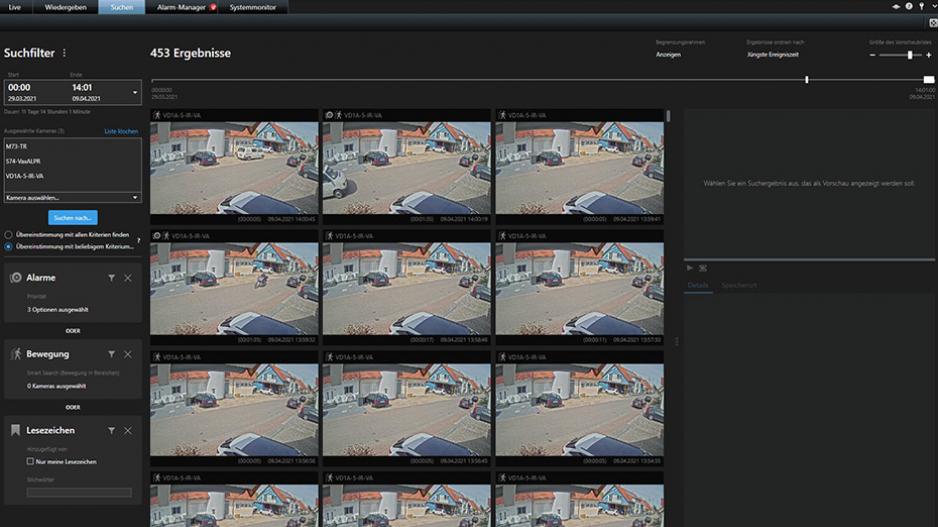Click the key-shaped status icon in top bar
This screenshot has width=938, height=527.
click(x=921, y=7)
